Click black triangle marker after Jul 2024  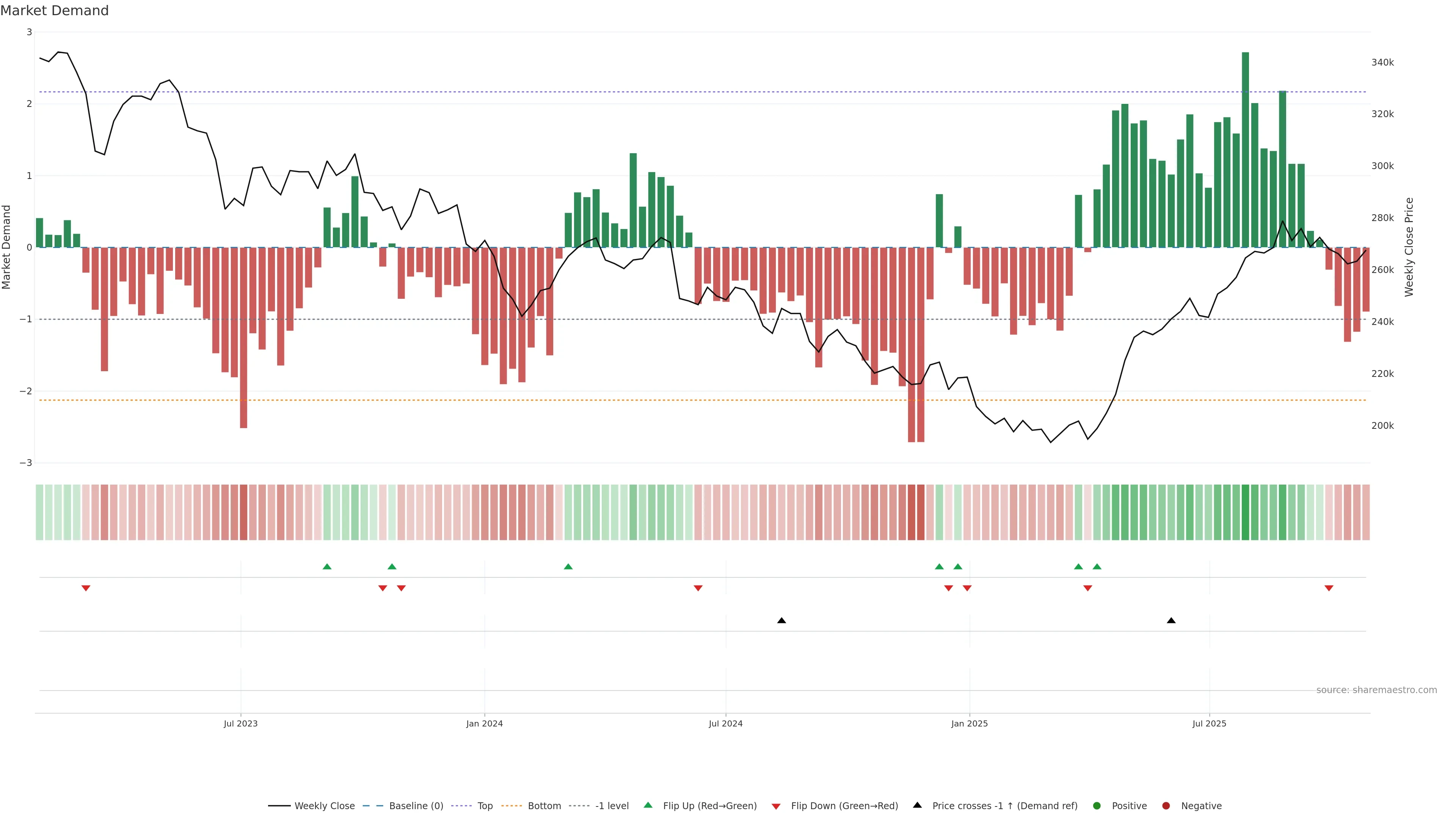781,621
